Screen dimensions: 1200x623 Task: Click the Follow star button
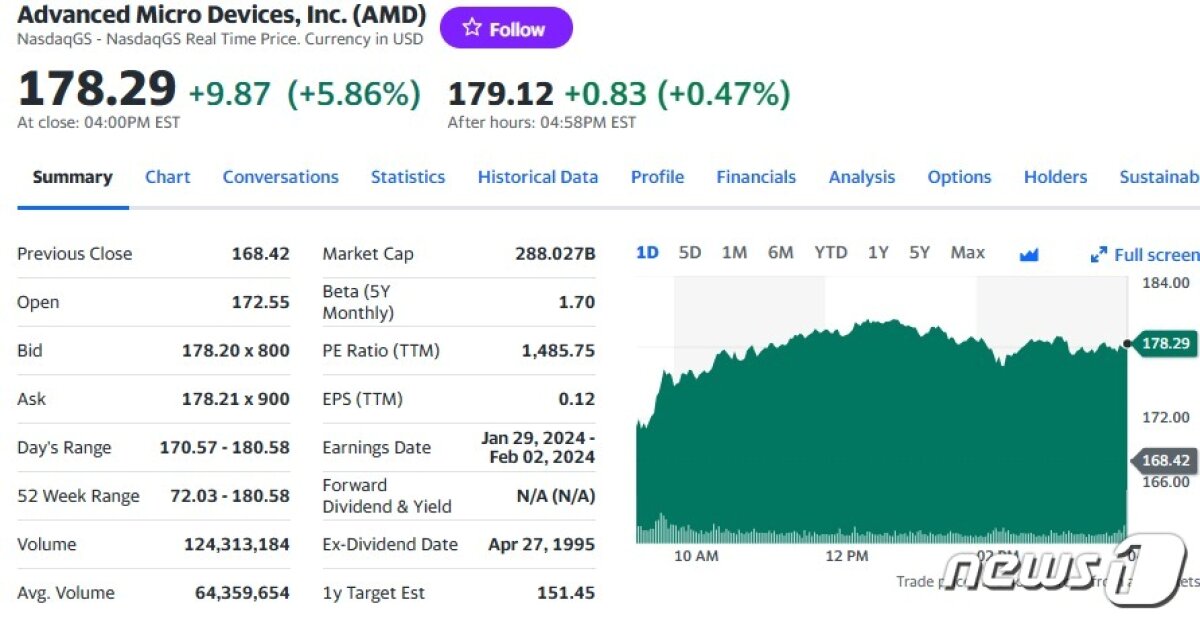505,29
